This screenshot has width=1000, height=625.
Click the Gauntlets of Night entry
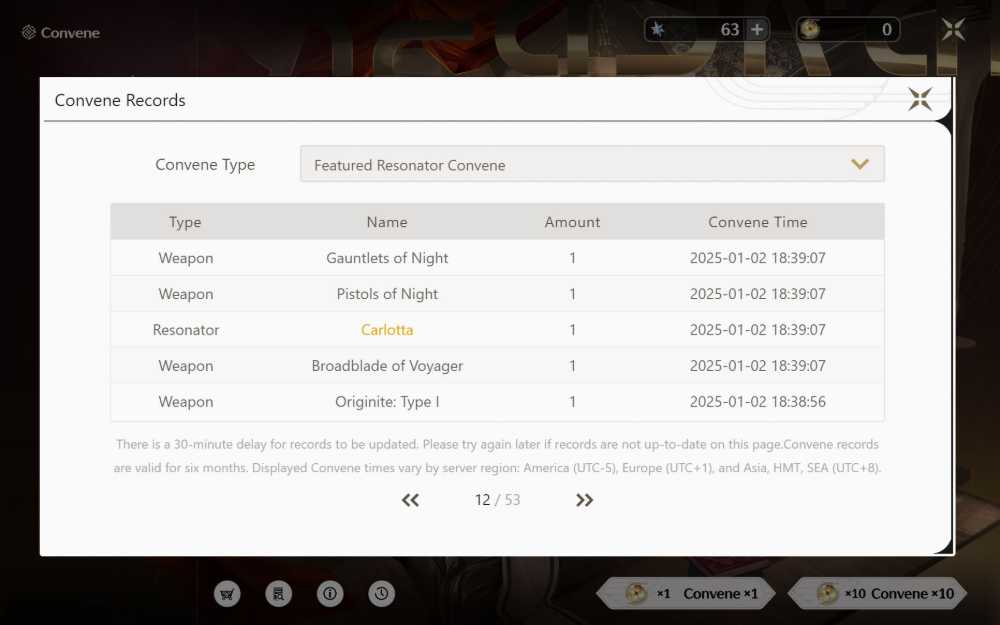387,258
